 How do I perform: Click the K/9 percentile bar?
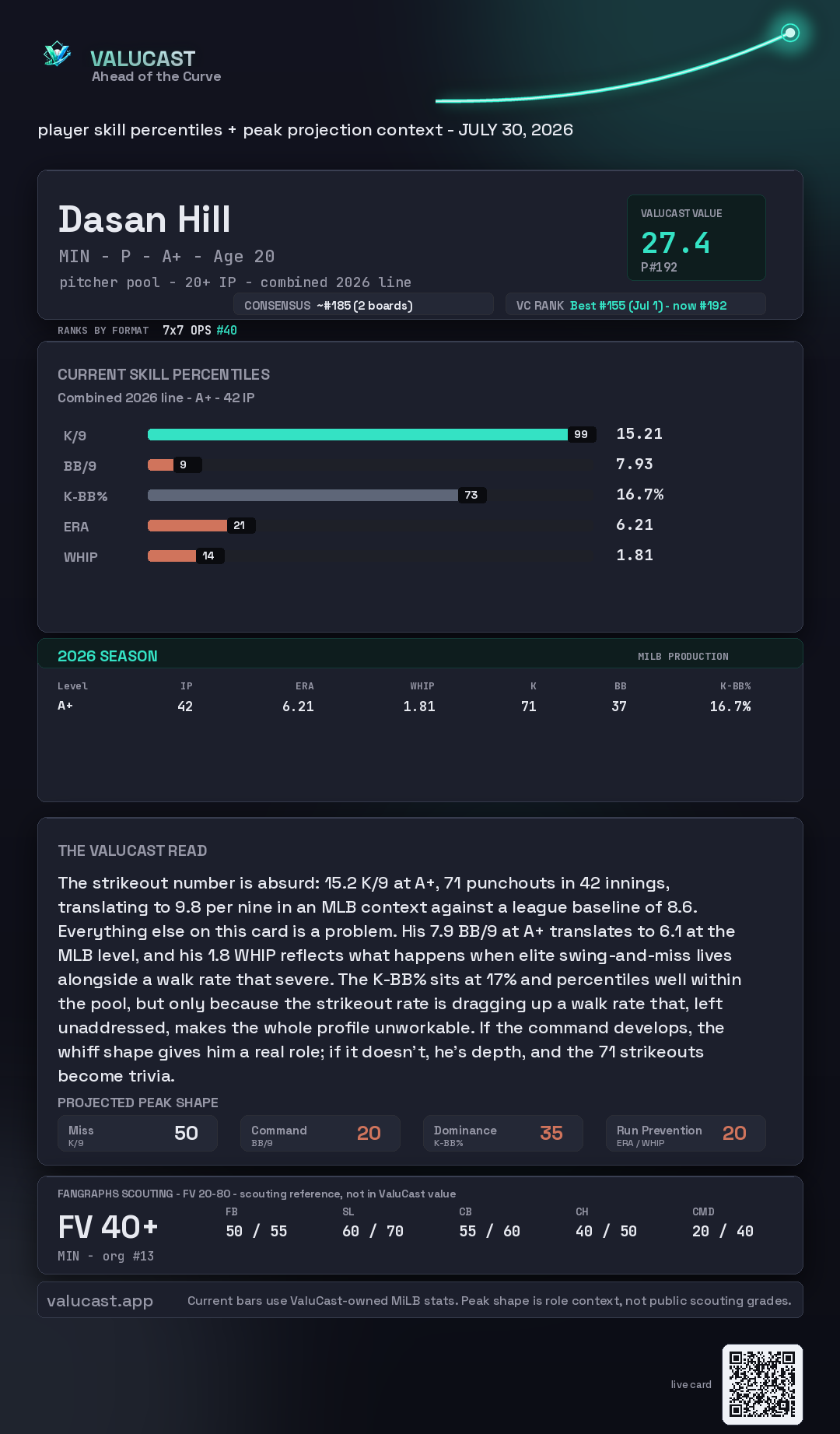[372, 434]
